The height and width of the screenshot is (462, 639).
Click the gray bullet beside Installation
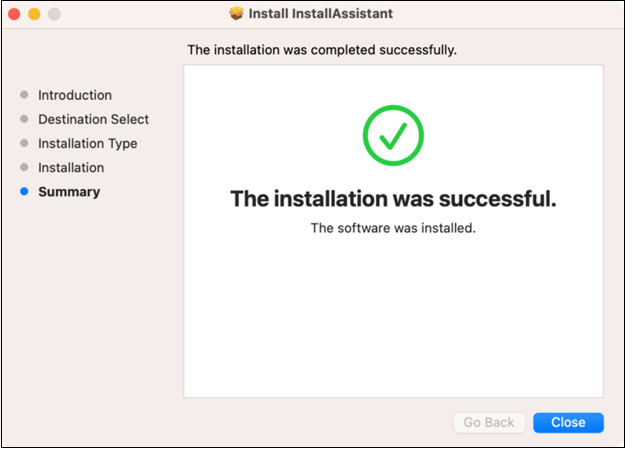pos(24,168)
